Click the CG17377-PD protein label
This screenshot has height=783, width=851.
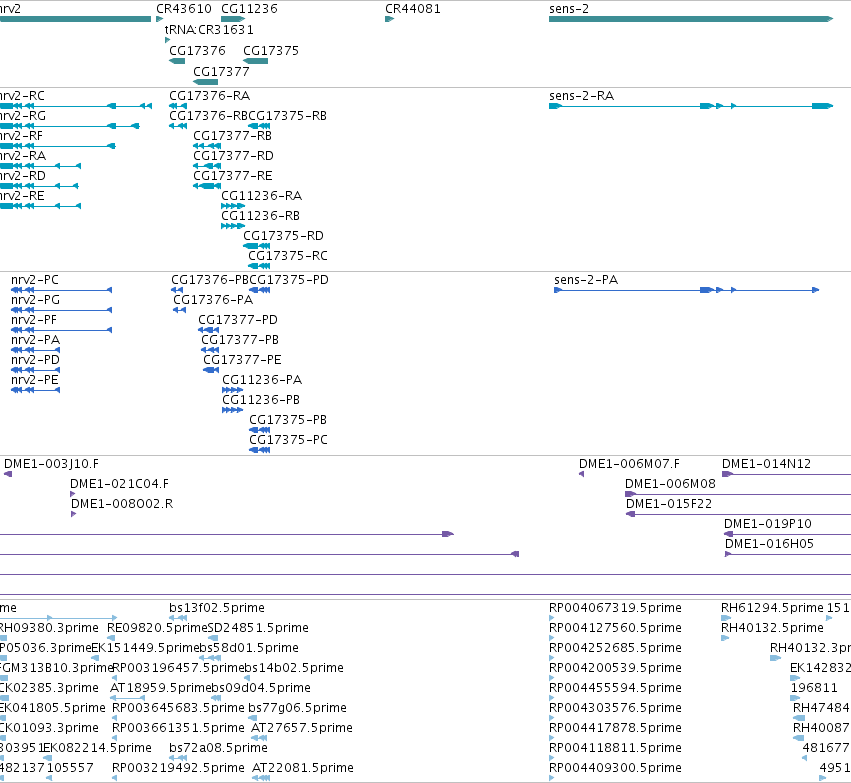(x=238, y=320)
